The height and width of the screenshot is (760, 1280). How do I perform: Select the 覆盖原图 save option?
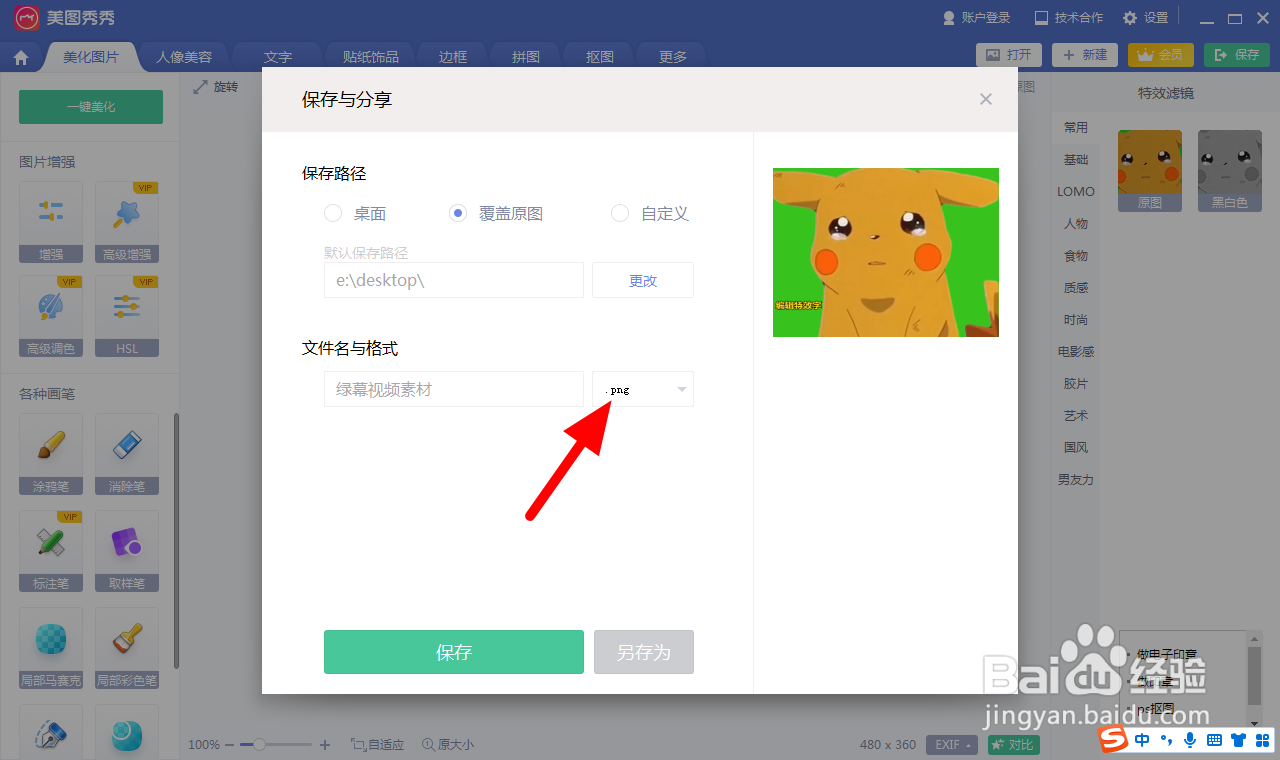458,213
